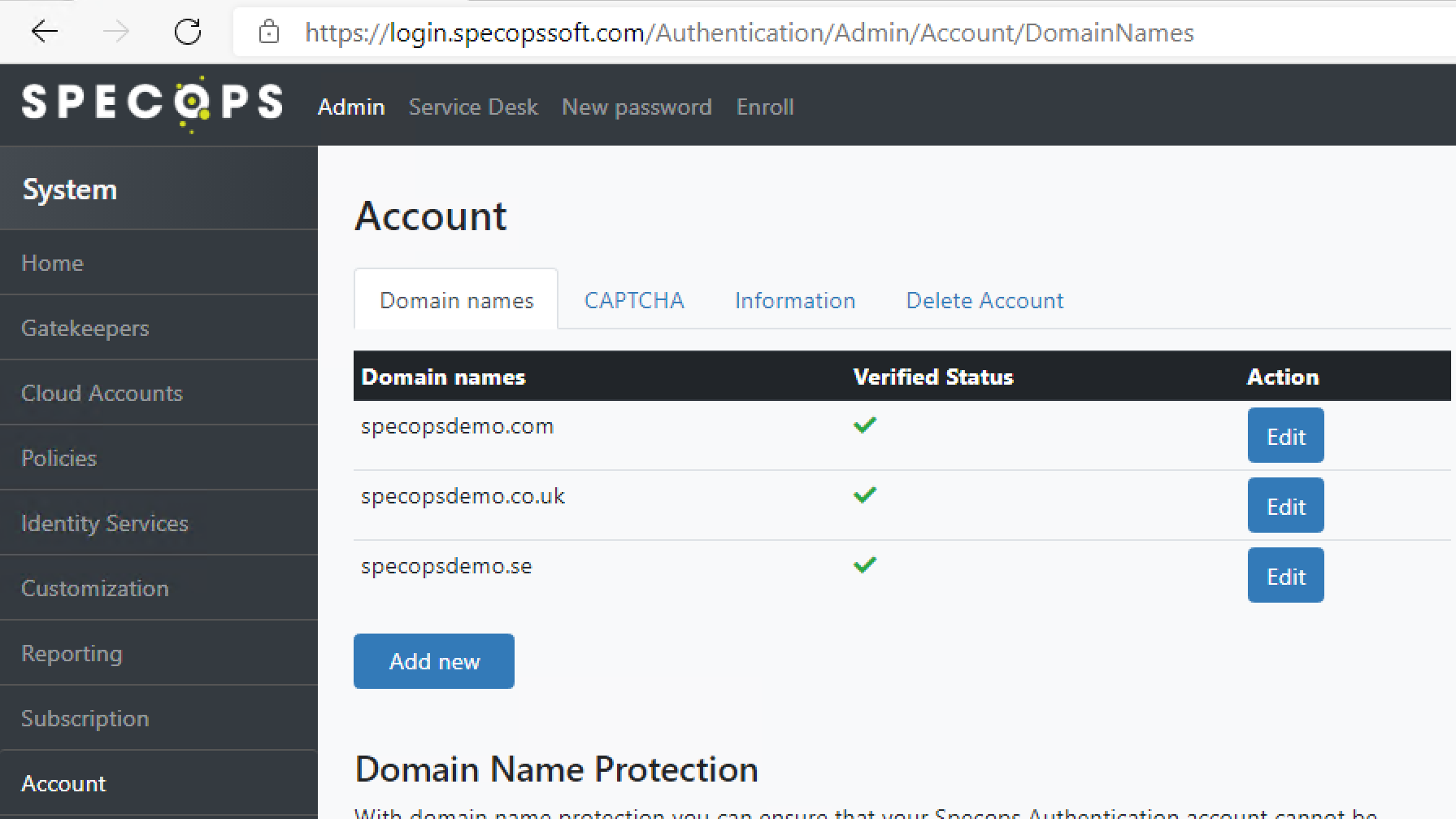The height and width of the screenshot is (819, 1456).
Task: Open the Delete Account tab
Action: (984, 300)
